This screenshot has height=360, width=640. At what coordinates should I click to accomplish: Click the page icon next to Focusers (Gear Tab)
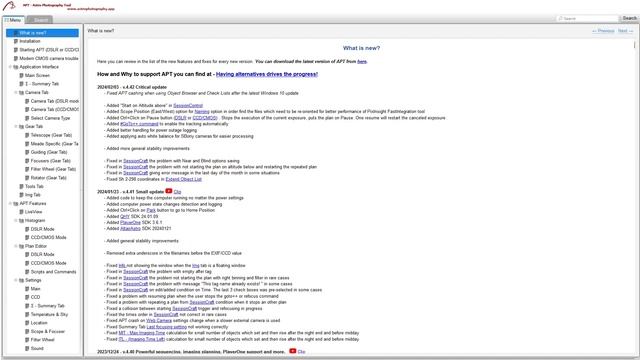(27, 161)
